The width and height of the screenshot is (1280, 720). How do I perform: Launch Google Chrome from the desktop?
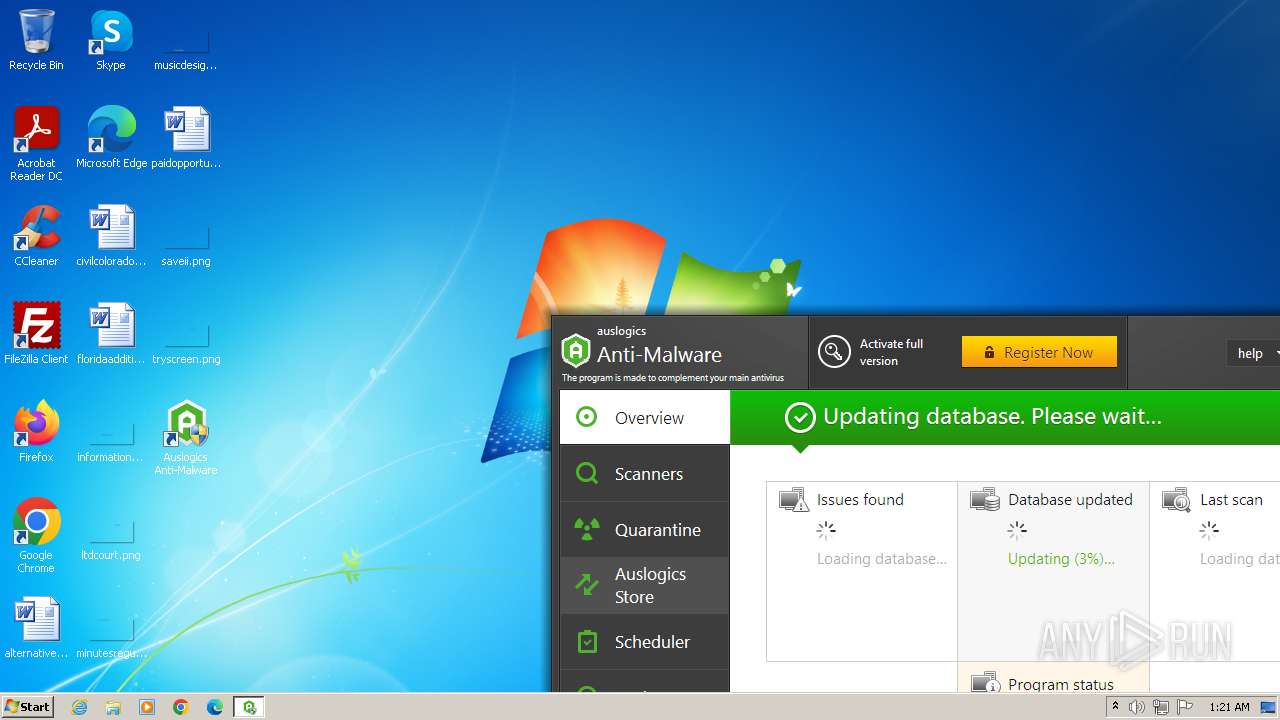point(36,536)
